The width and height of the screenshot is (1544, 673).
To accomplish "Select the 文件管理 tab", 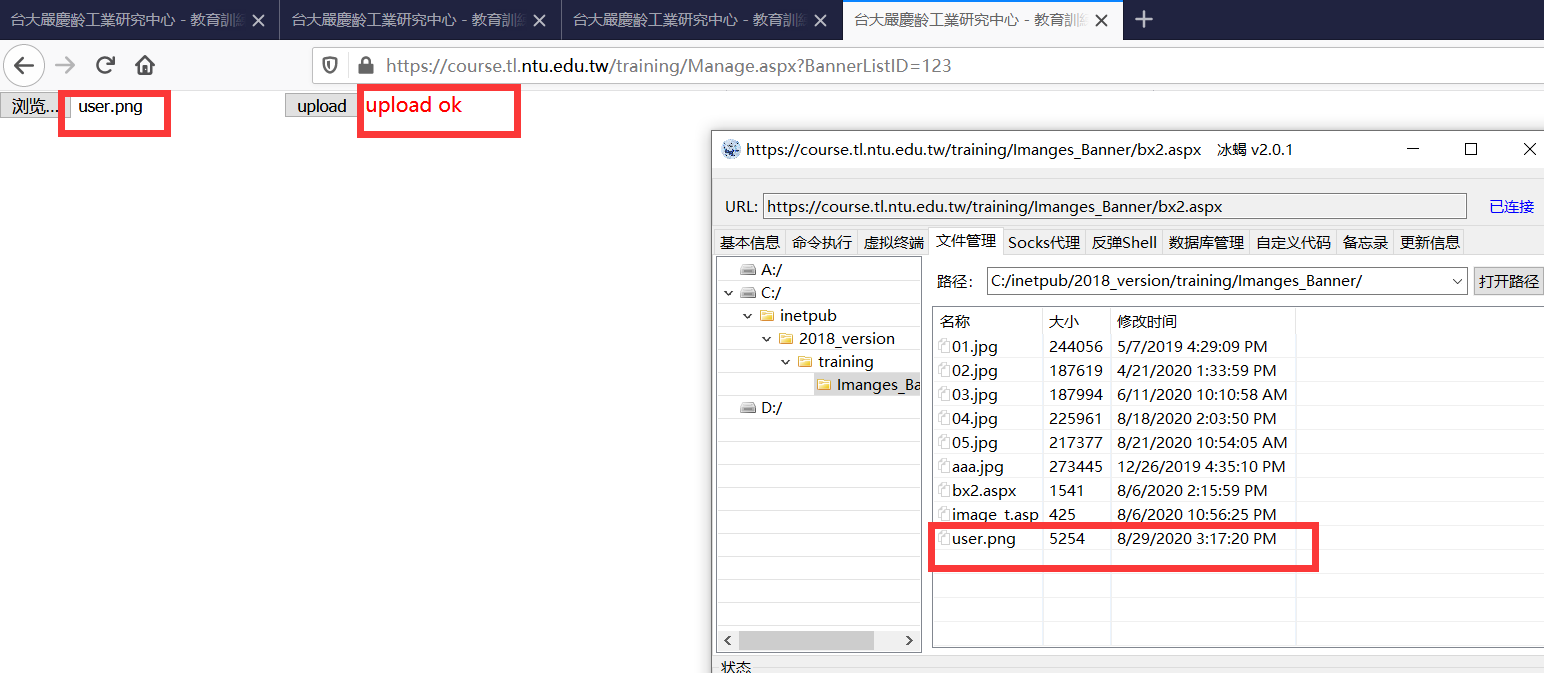I will pyautogui.click(x=966, y=240).
